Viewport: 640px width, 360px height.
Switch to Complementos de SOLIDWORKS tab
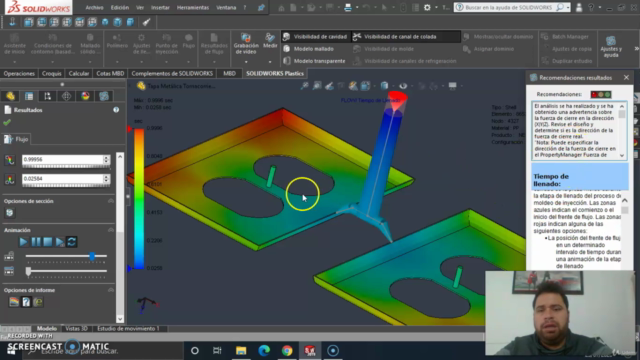(x=172, y=73)
